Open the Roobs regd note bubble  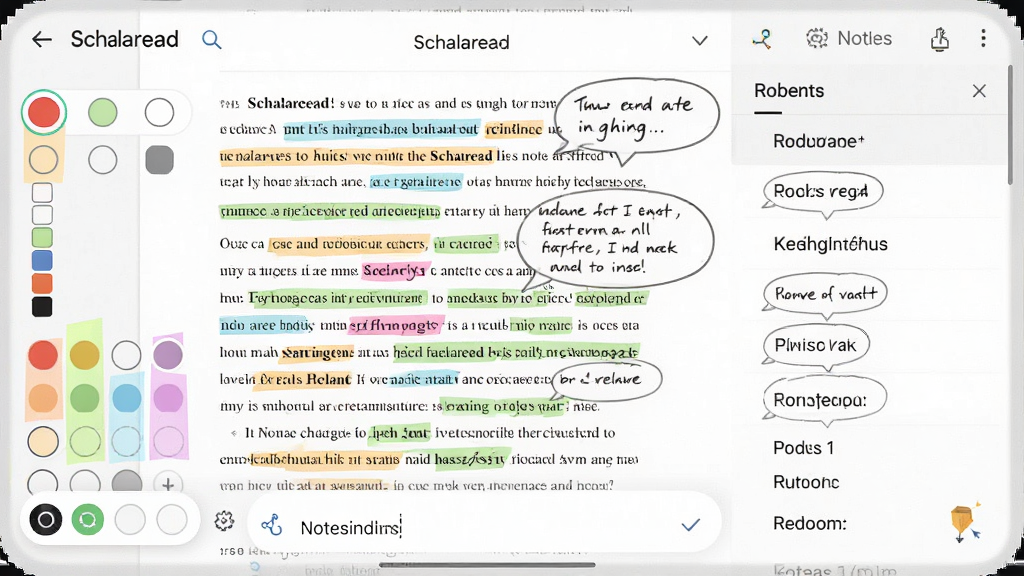pos(822,192)
